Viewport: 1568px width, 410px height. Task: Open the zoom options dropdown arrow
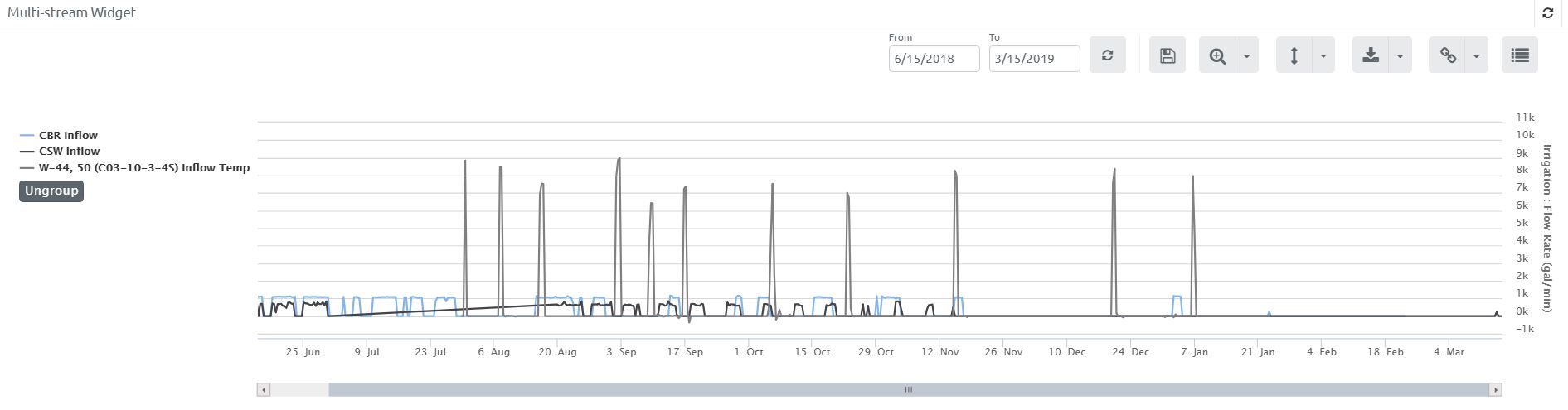point(1247,55)
